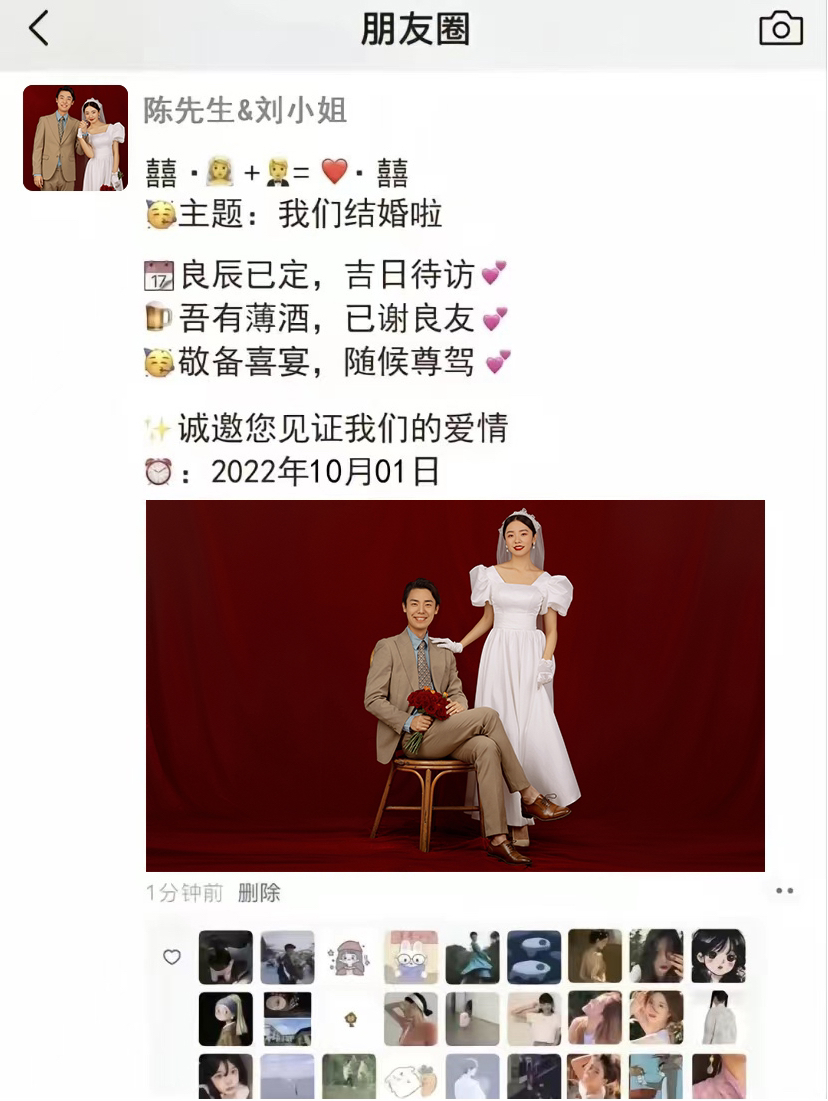828x1101 pixels.
Task: Open the blue fish plate avatar
Action: pos(534,956)
